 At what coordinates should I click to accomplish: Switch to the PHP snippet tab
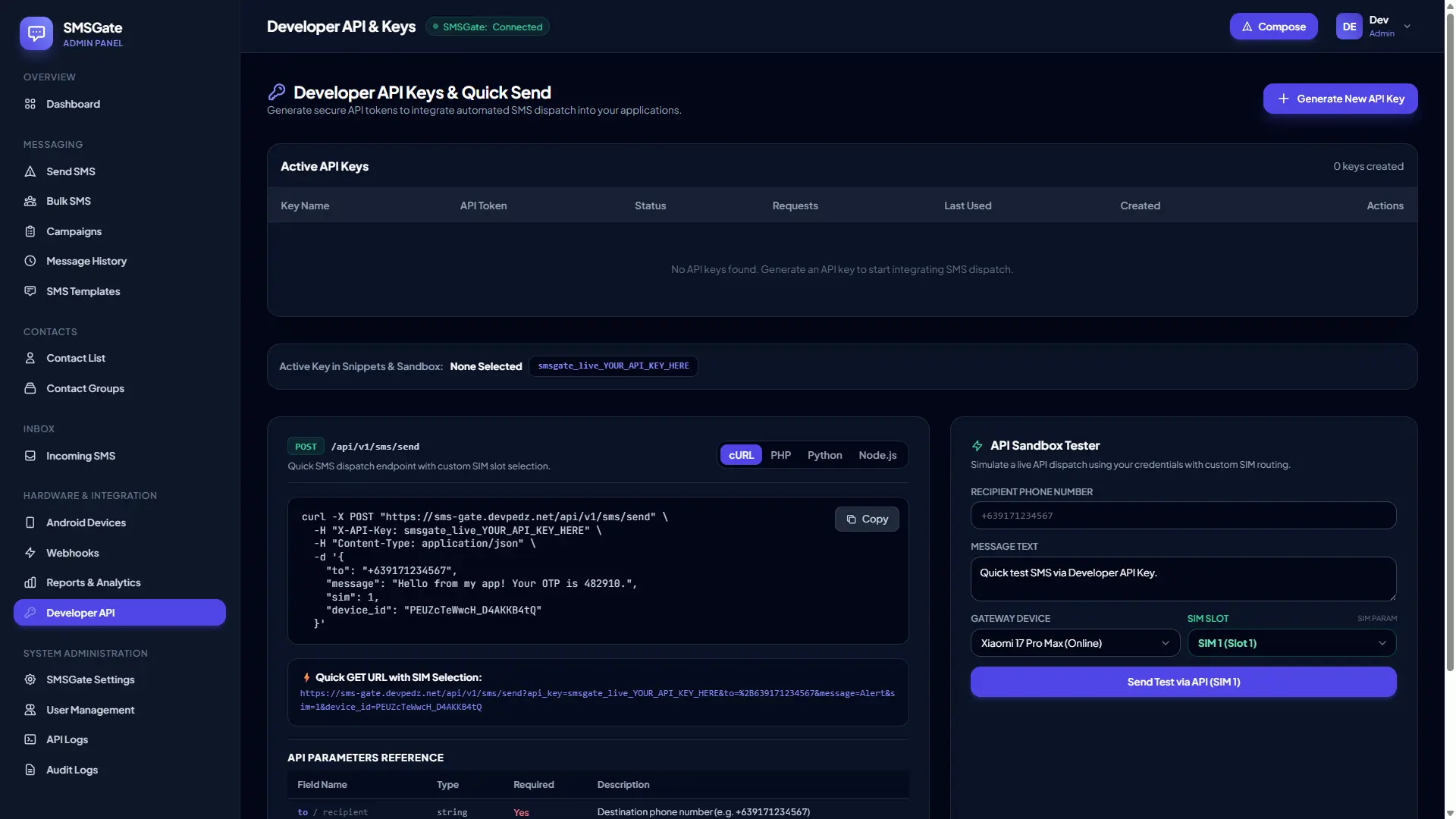(780, 455)
